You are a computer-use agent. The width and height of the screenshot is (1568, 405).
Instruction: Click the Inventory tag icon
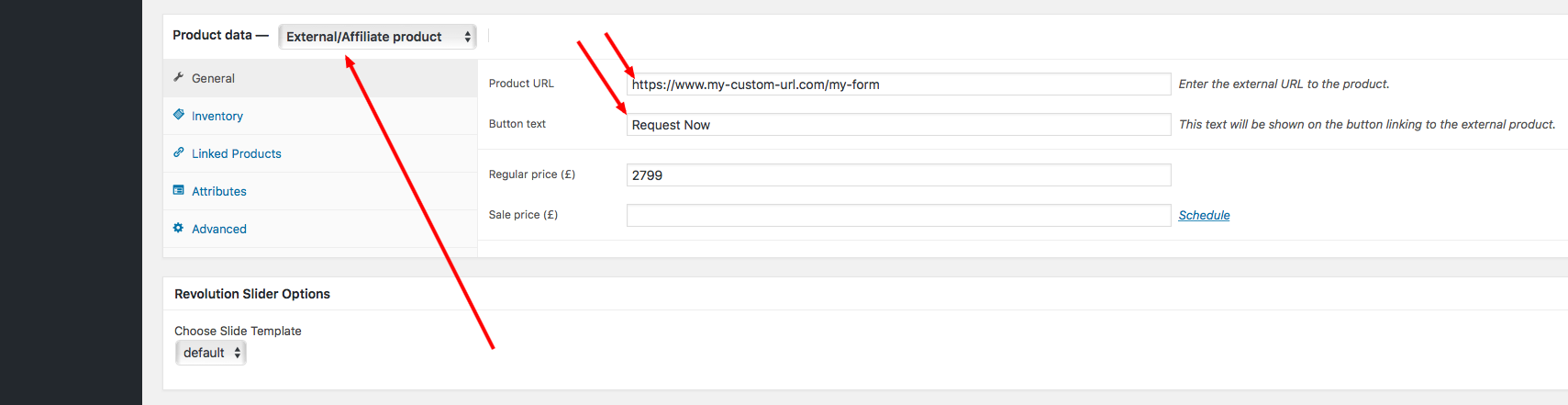pos(178,115)
